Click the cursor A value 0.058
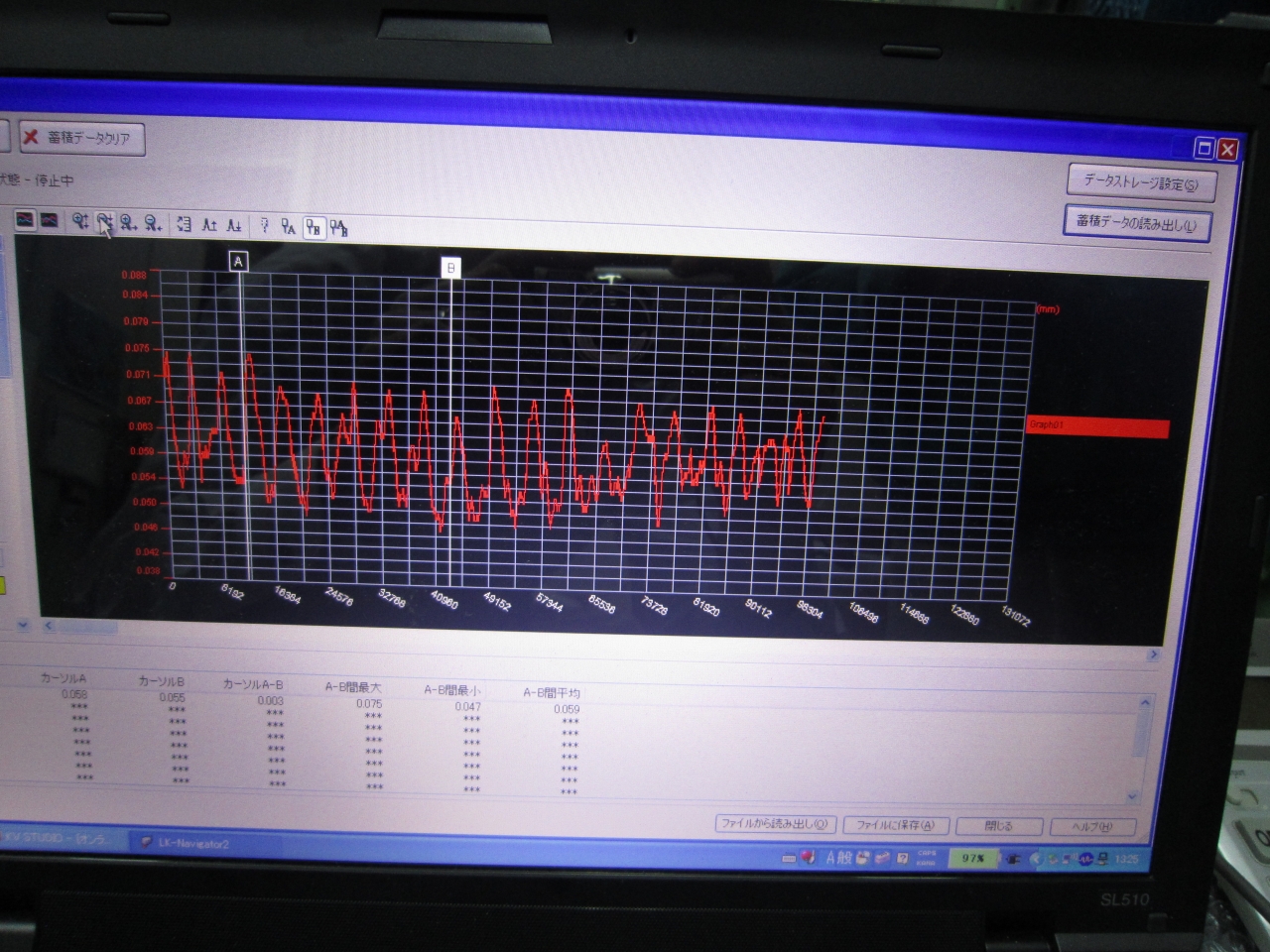 coord(74,694)
